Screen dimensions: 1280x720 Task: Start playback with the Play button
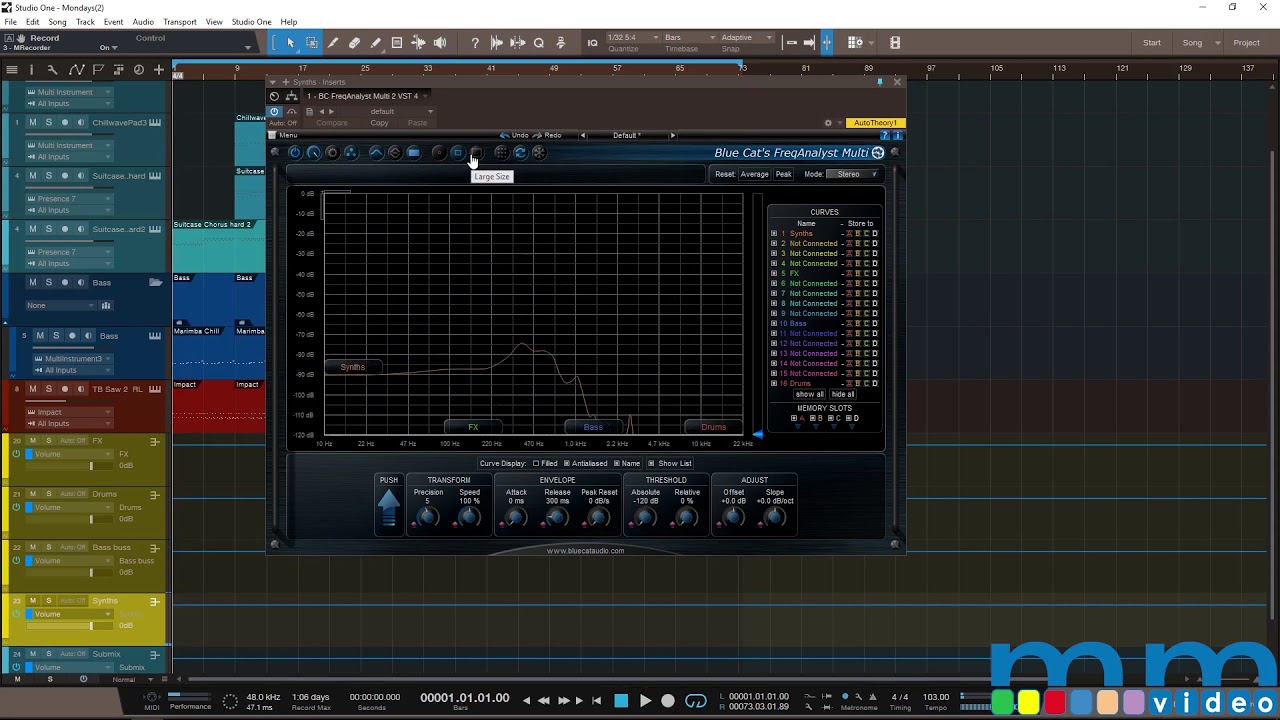(645, 701)
